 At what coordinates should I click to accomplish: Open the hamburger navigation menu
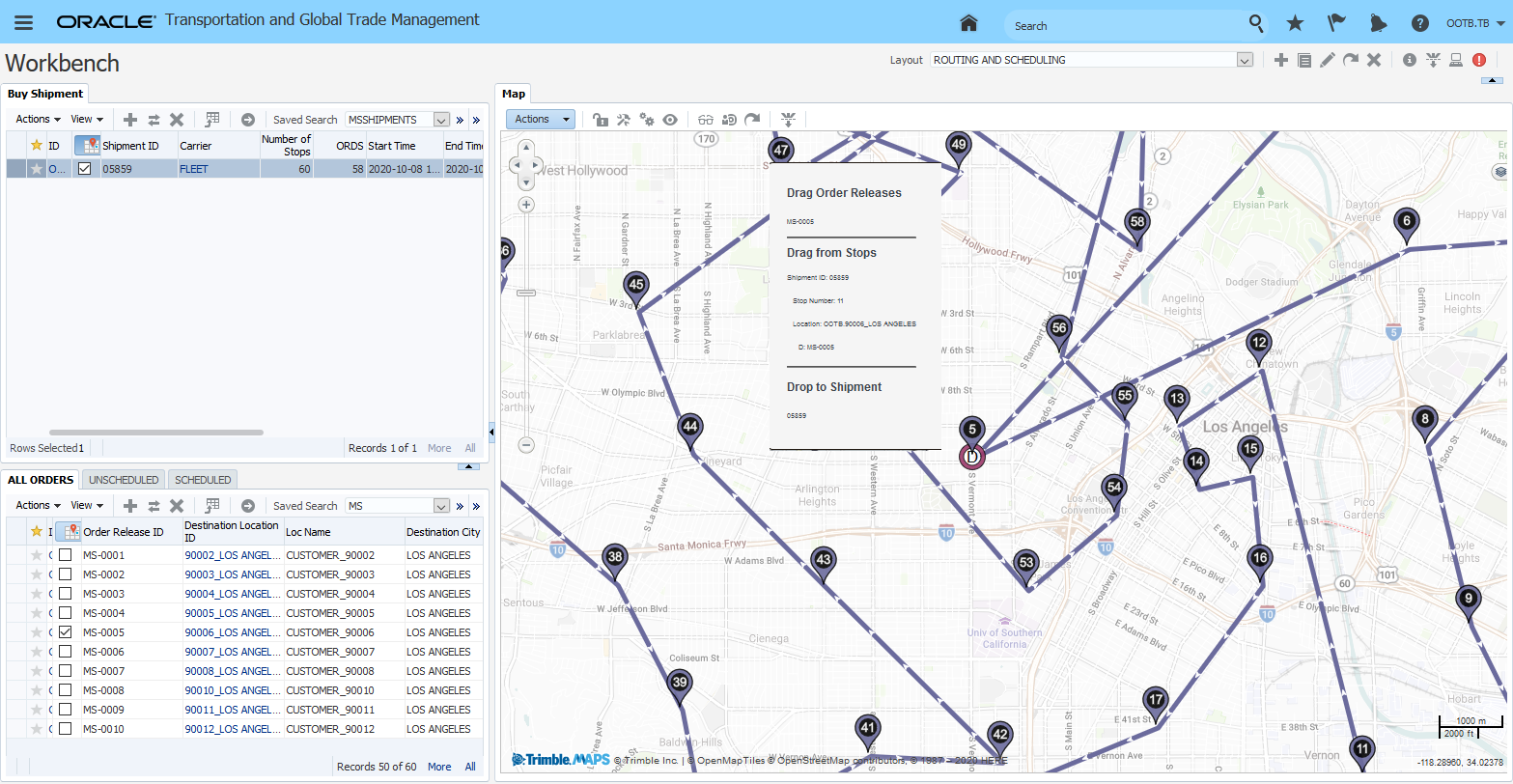24,23
